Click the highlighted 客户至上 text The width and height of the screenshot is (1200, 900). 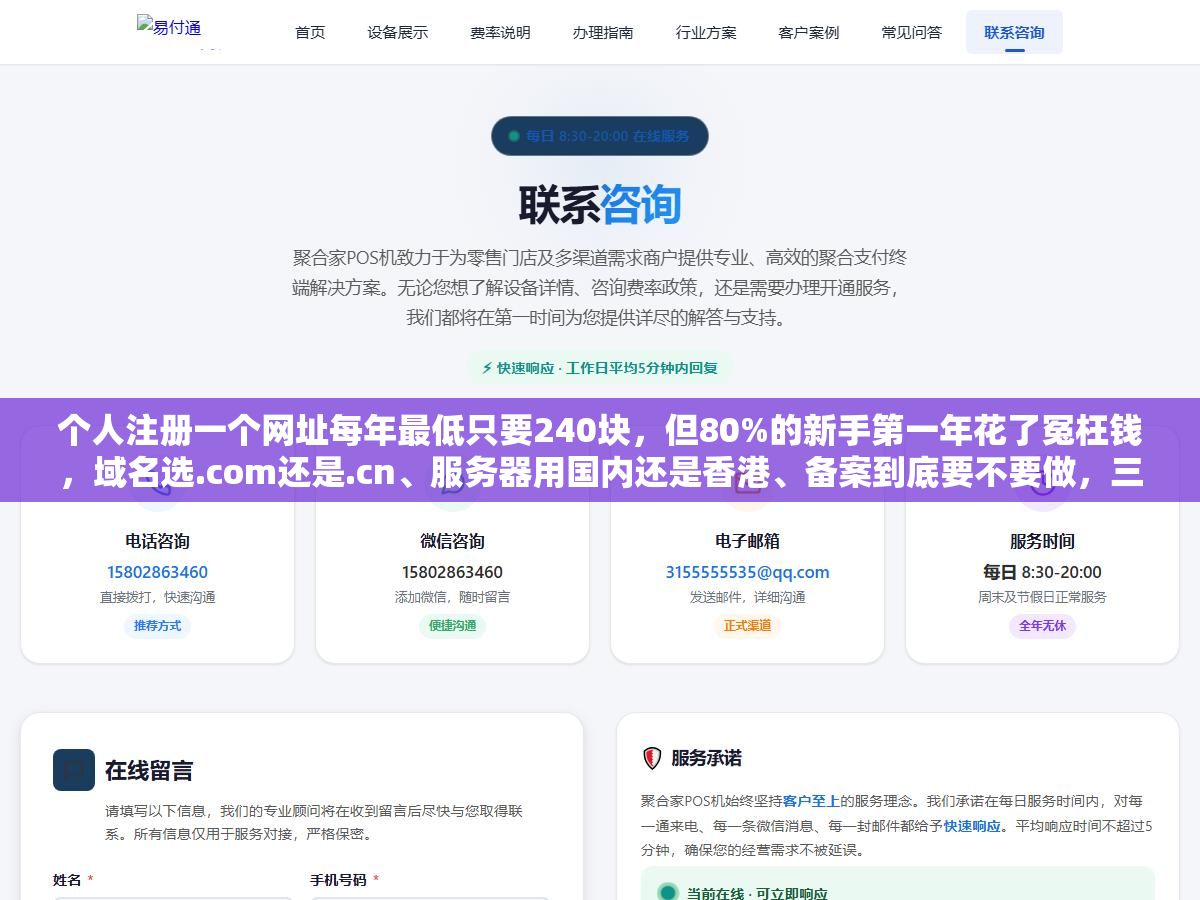(x=811, y=801)
